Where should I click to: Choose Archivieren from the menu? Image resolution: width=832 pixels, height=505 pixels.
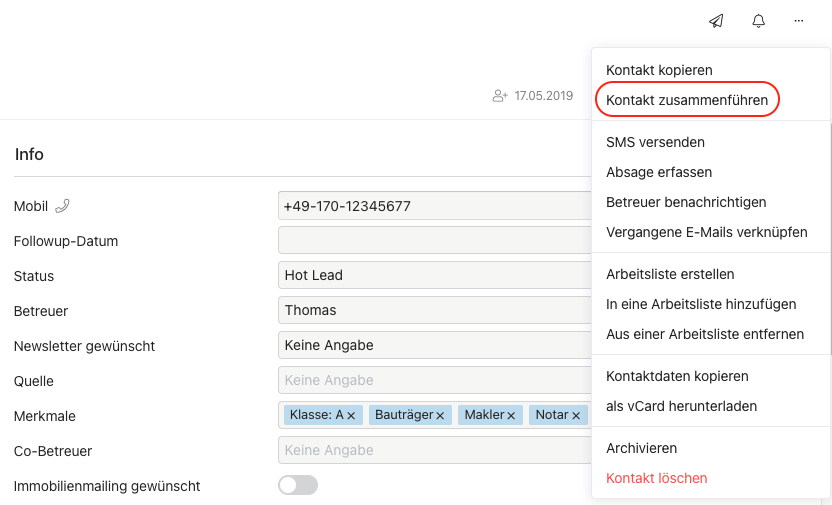pos(642,448)
